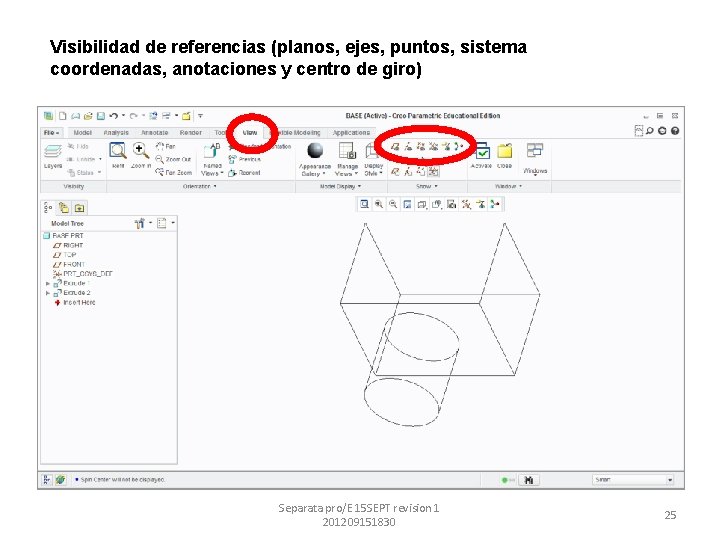Click Undo arrow in quick access toolbar
The height and width of the screenshot is (540, 720).
click(x=114, y=116)
